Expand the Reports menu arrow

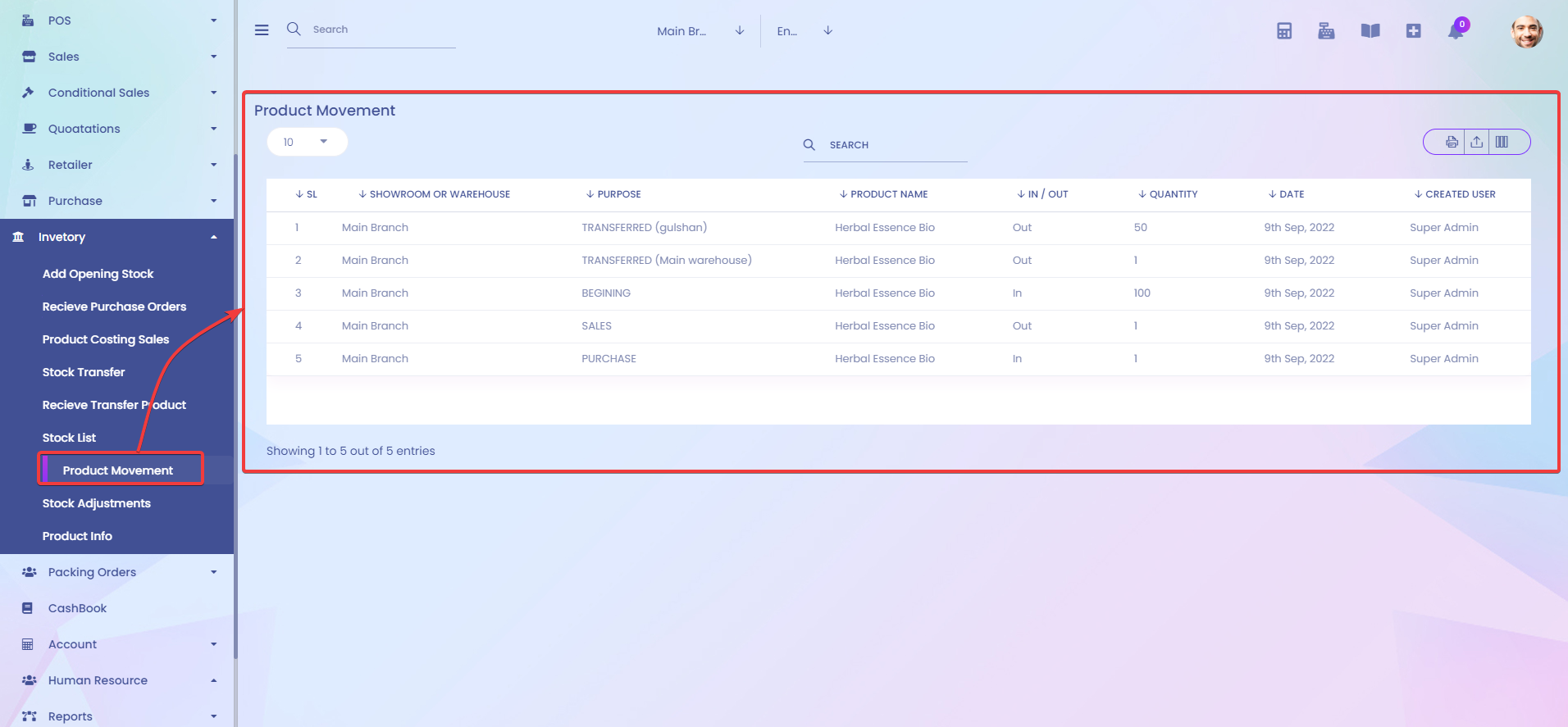coord(214,716)
